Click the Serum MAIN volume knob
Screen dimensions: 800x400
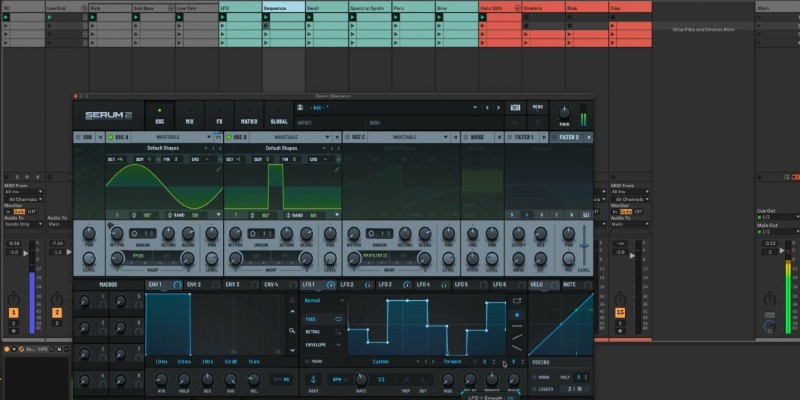(564, 112)
